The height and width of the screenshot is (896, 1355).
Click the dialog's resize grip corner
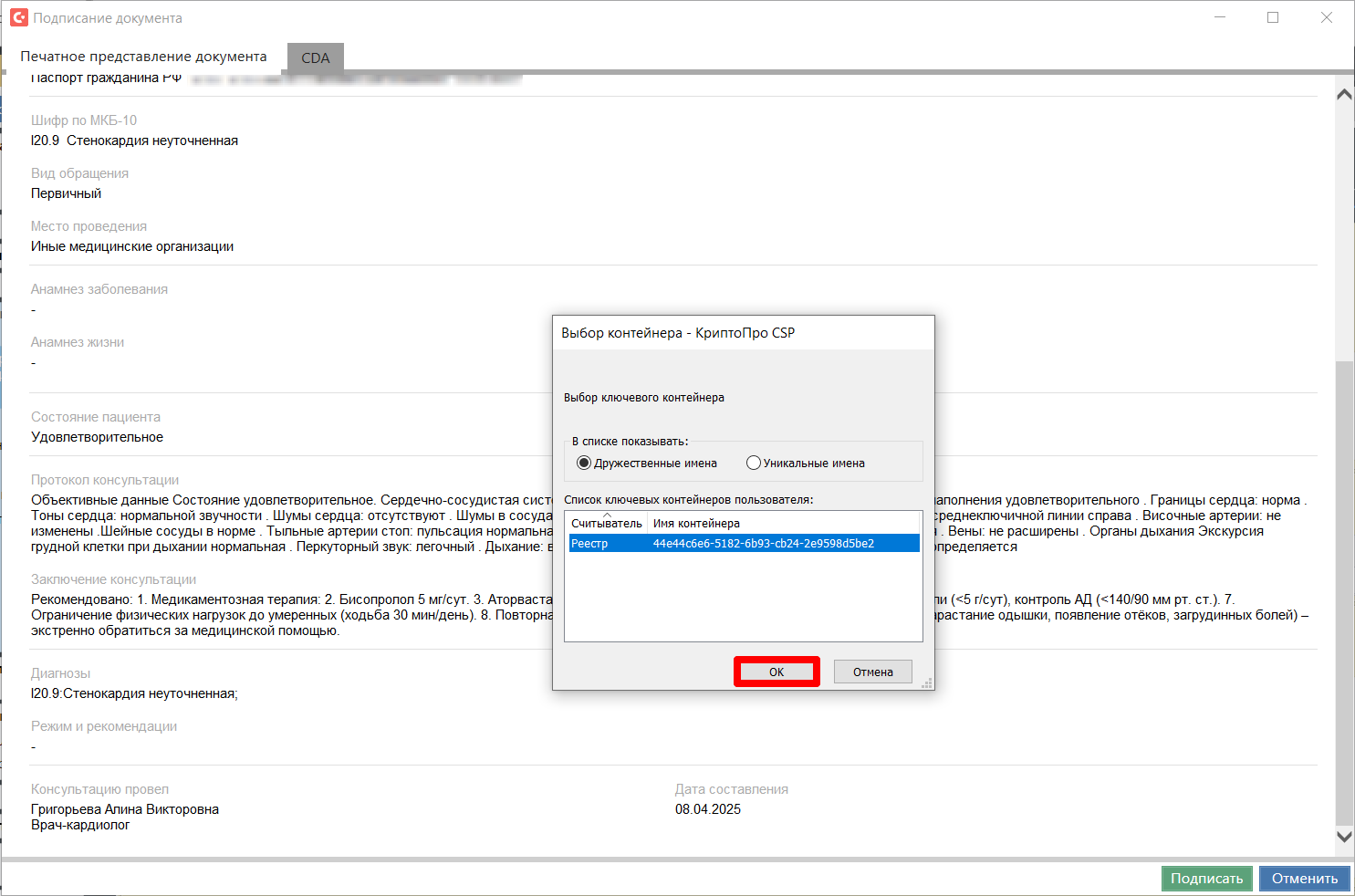click(928, 683)
